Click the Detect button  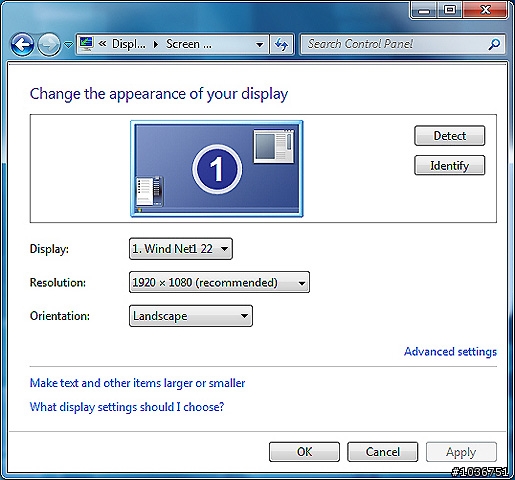(x=449, y=136)
